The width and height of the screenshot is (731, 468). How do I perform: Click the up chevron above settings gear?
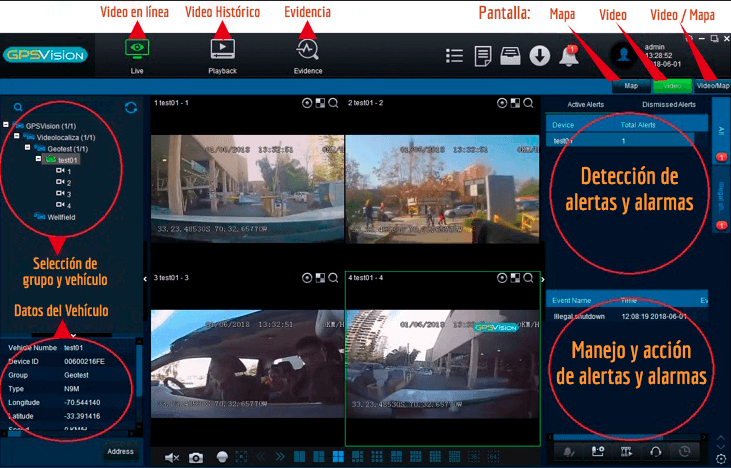pos(721,438)
